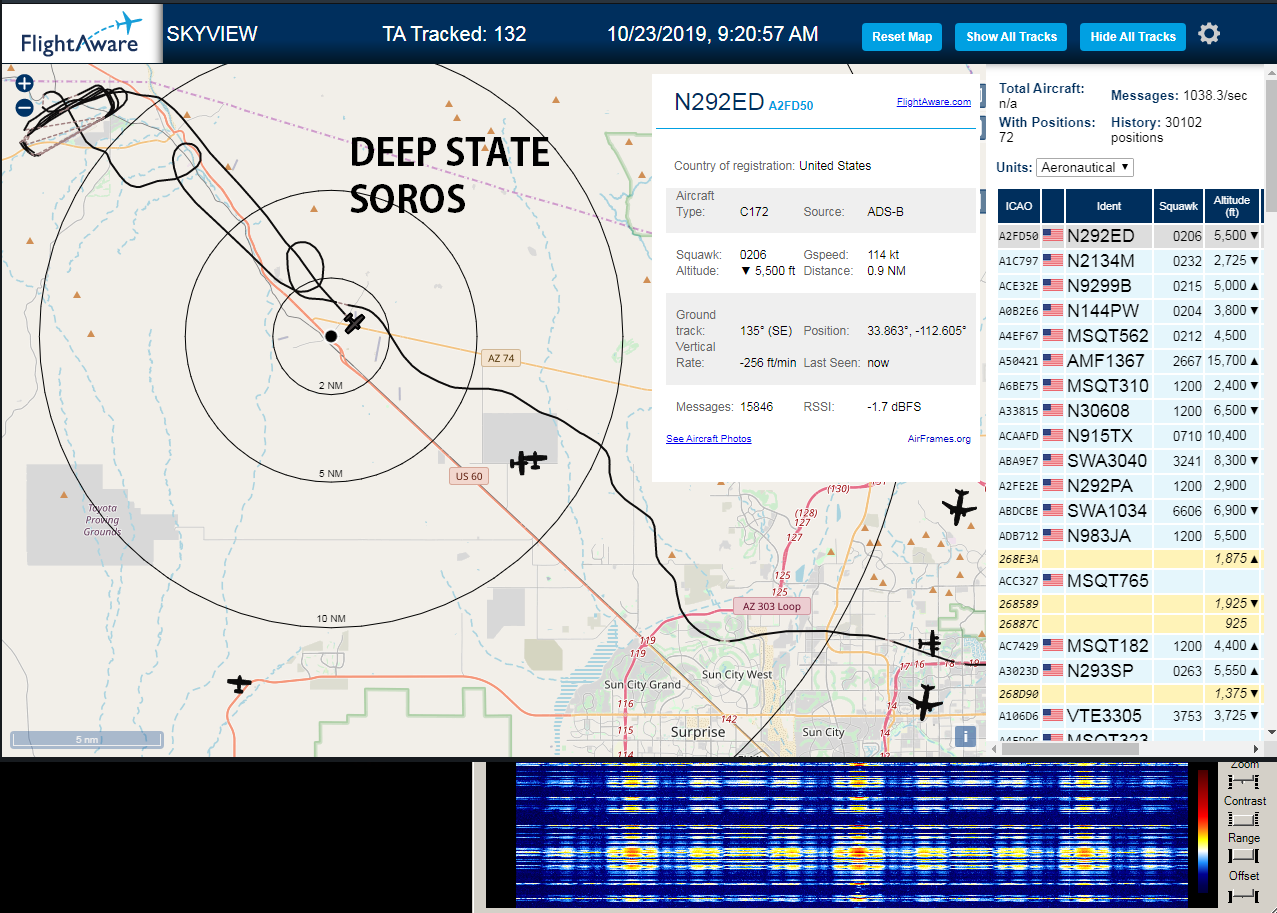Open the Units dropdown set to Aeronautical
This screenshot has height=913, width=1277.
(1085, 167)
